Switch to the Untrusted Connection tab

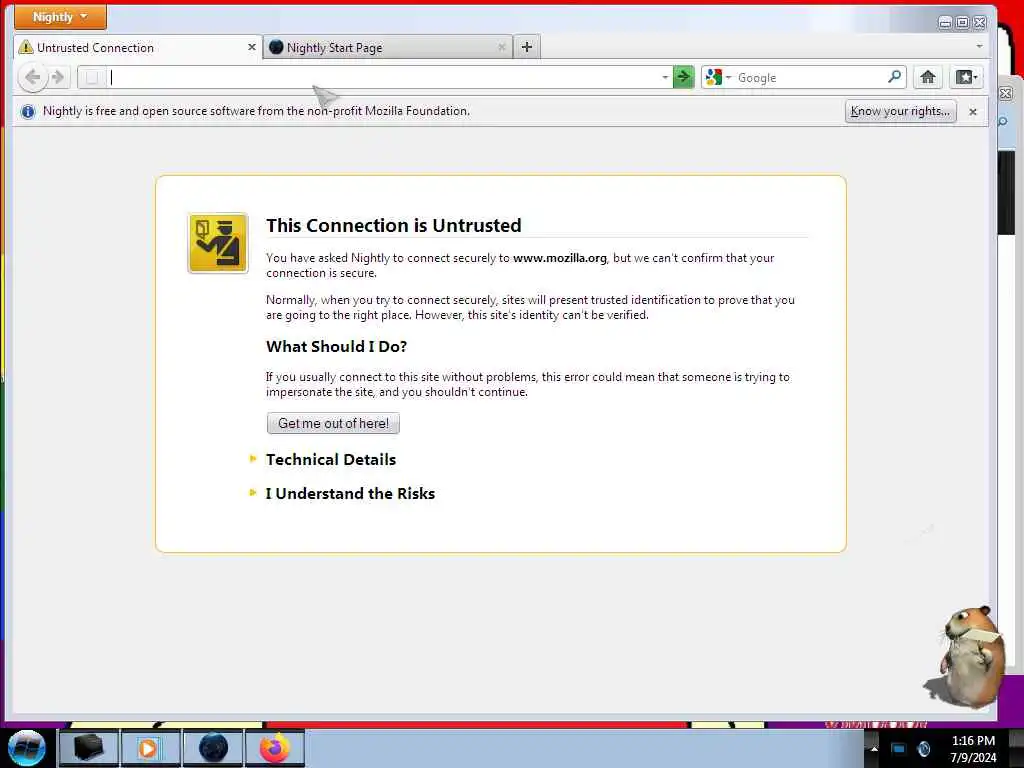138,48
